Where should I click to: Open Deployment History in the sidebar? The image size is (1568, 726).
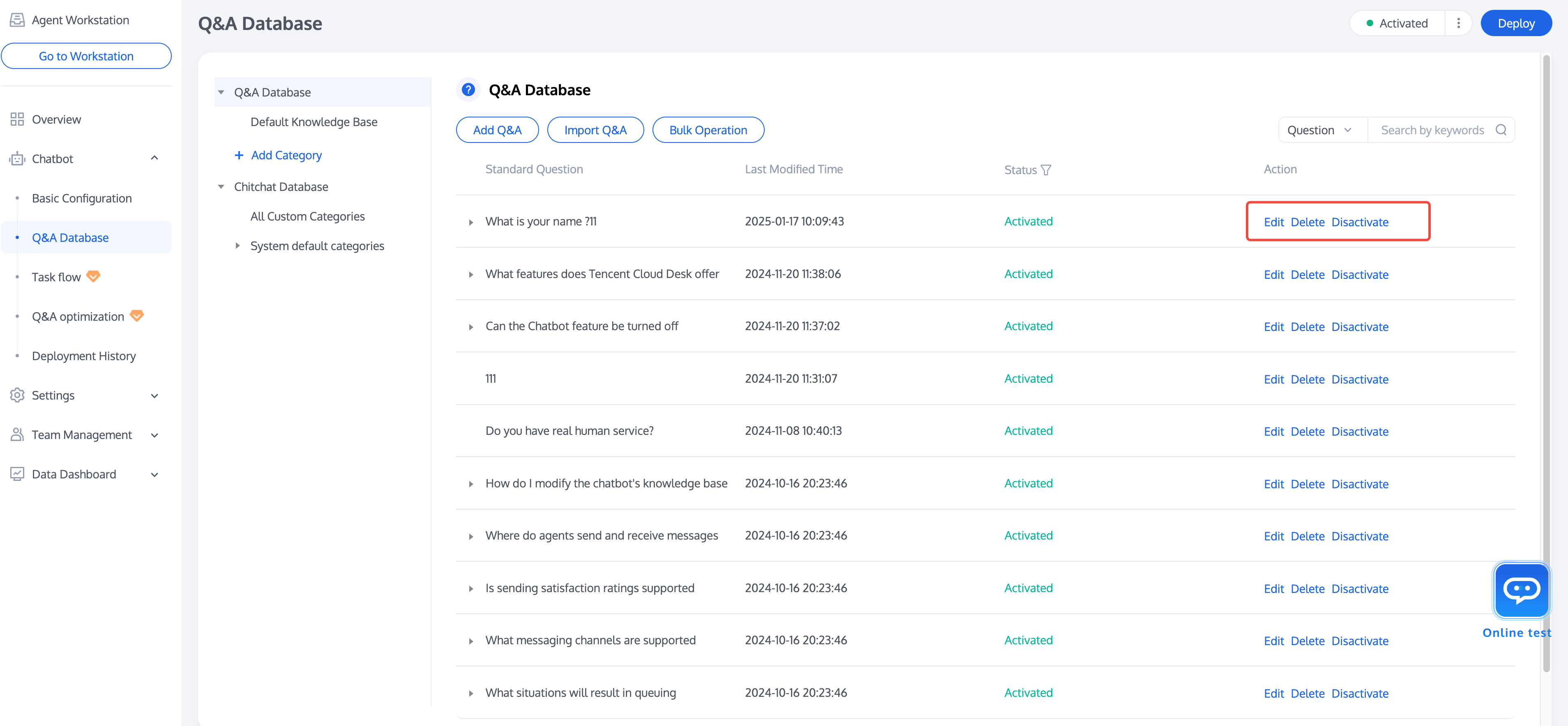(x=83, y=356)
